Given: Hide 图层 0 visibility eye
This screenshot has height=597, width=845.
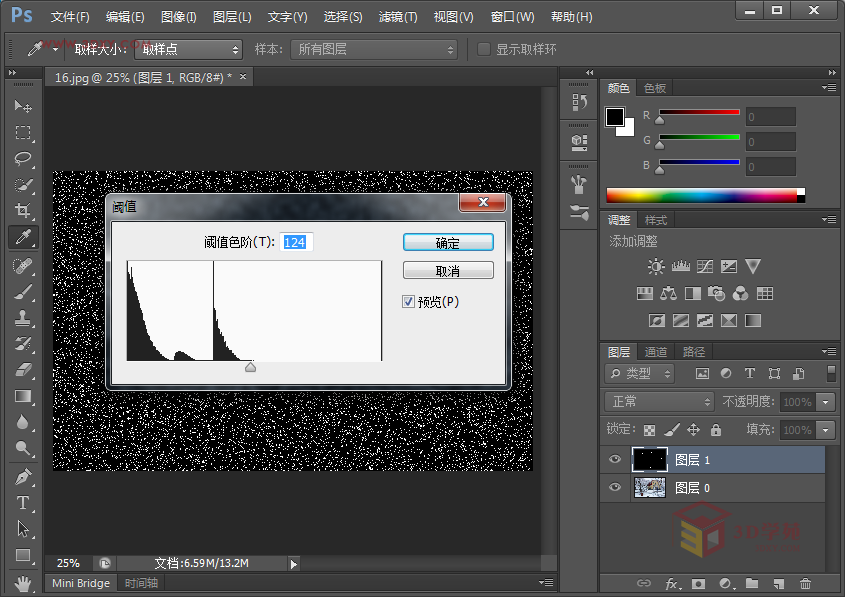Looking at the screenshot, I should 615,487.
